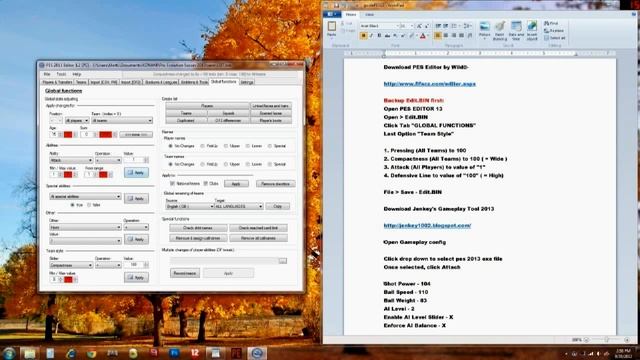Screen dimensions: 640x360
Task: Open the Team style Operation dropdown
Action: click(x=108, y=265)
